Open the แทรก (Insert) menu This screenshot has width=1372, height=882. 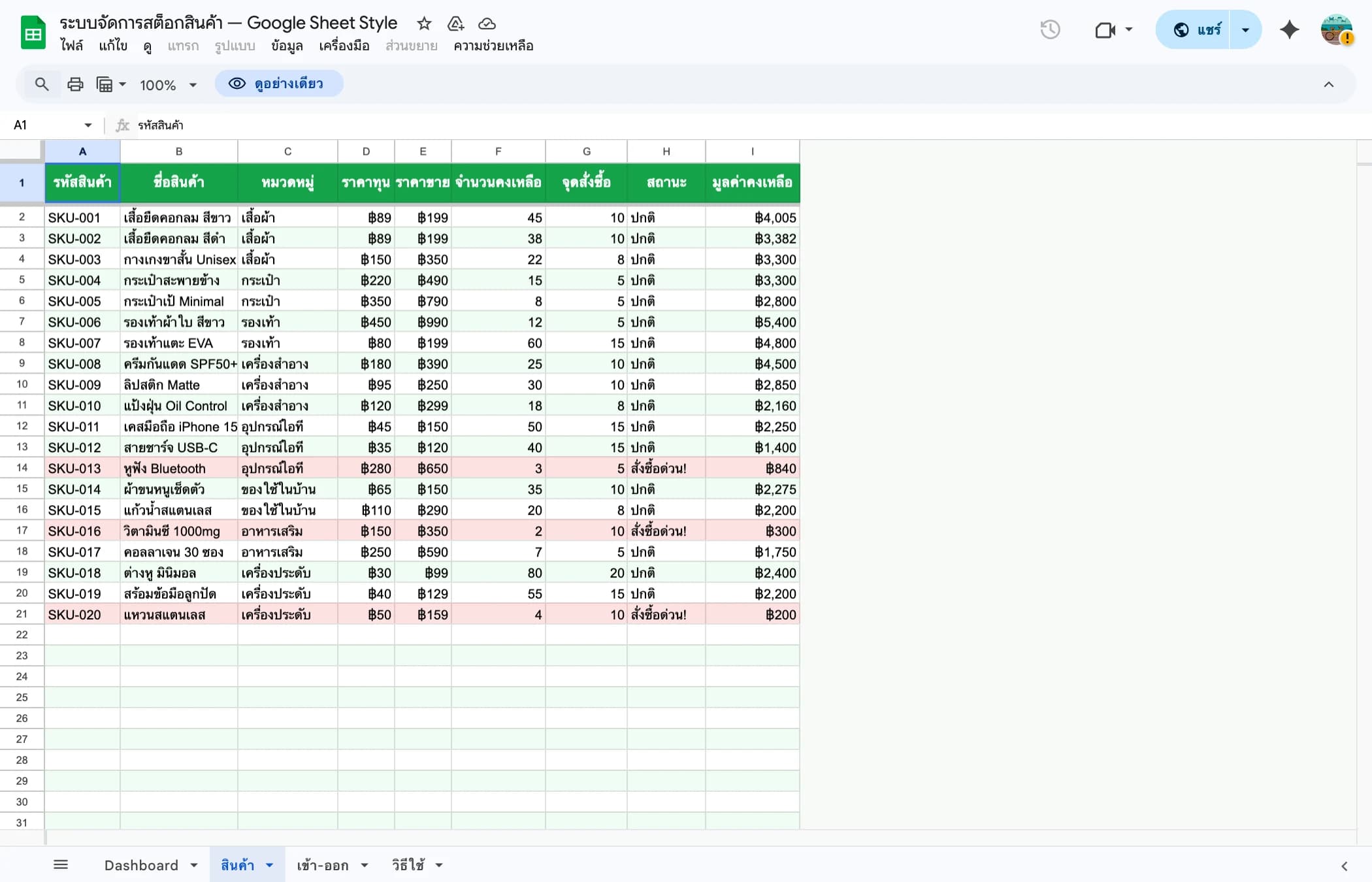click(183, 46)
